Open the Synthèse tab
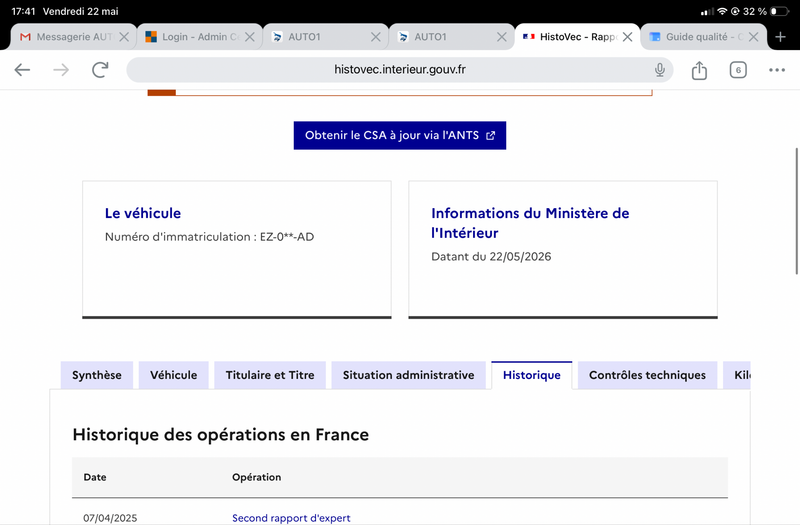The height and width of the screenshot is (525, 800). (x=97, y=375)
